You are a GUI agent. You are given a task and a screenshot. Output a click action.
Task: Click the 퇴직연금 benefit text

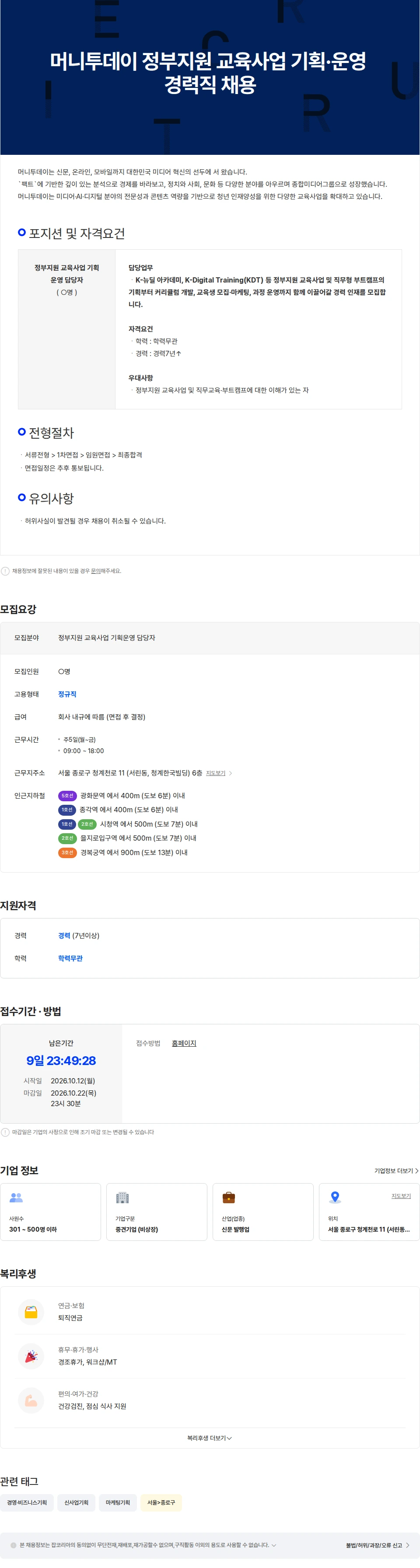(70, 1318)
